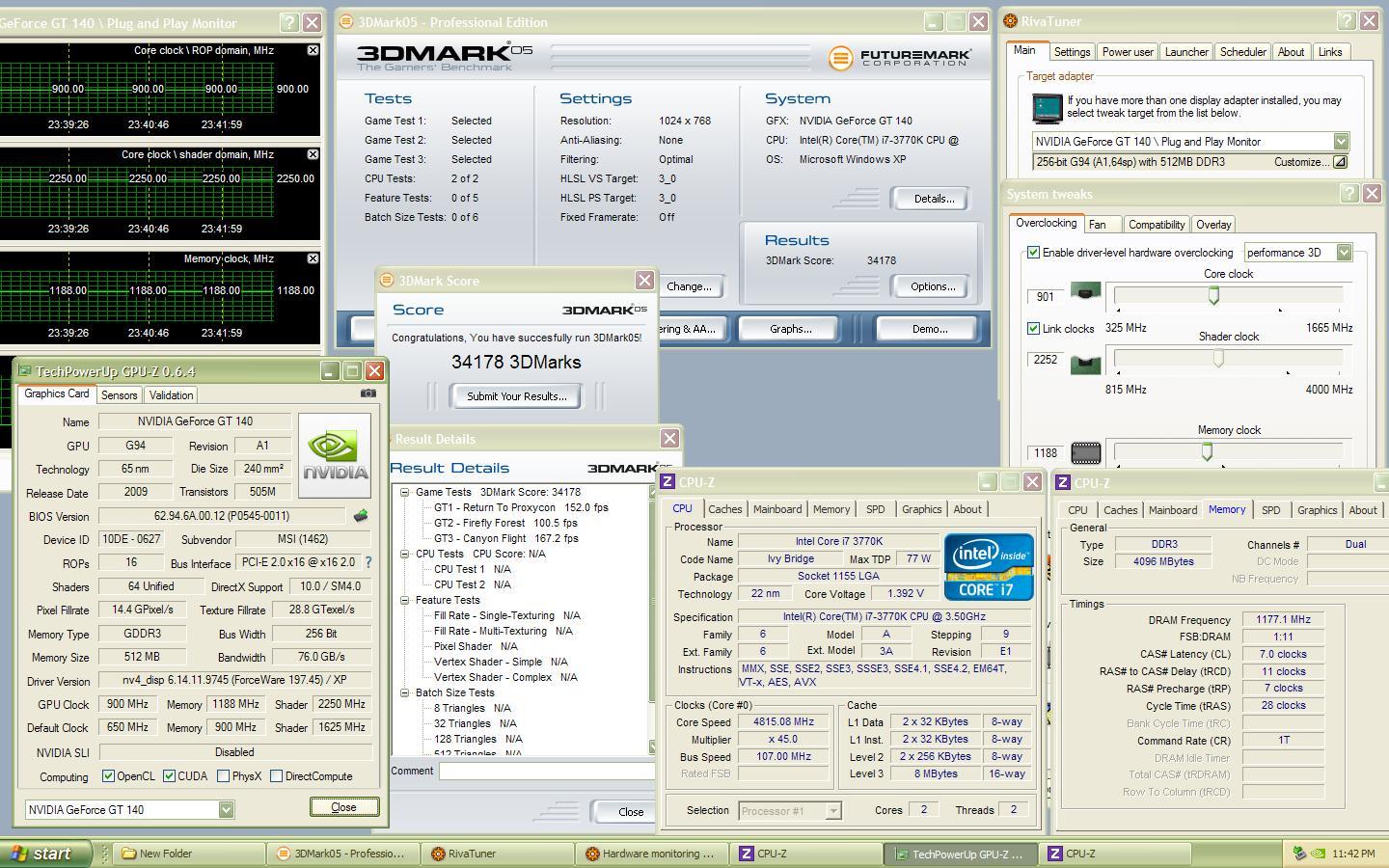Click BIOS save icon in GPU-Z
The height and width of the screenshot is (868, 1389).
click(361, 516)
